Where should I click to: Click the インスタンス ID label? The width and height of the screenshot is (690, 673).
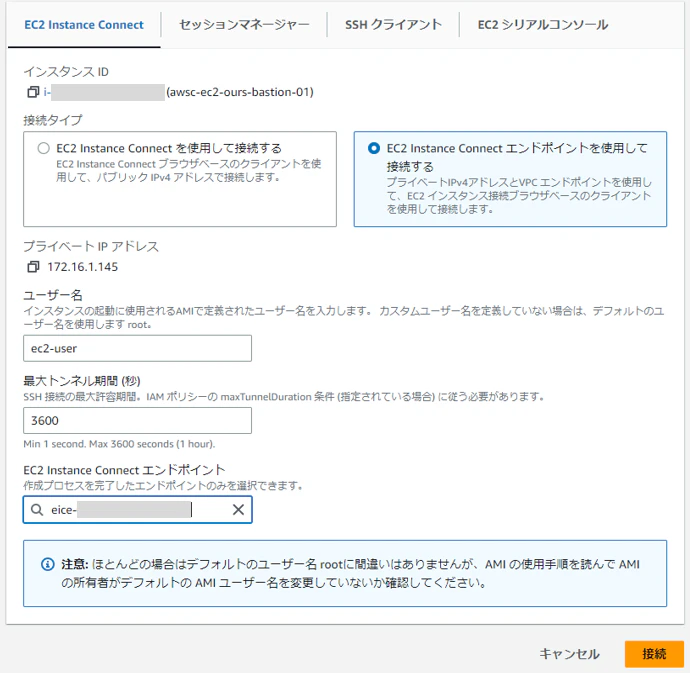pyautogui.click(x=66, y=71)
